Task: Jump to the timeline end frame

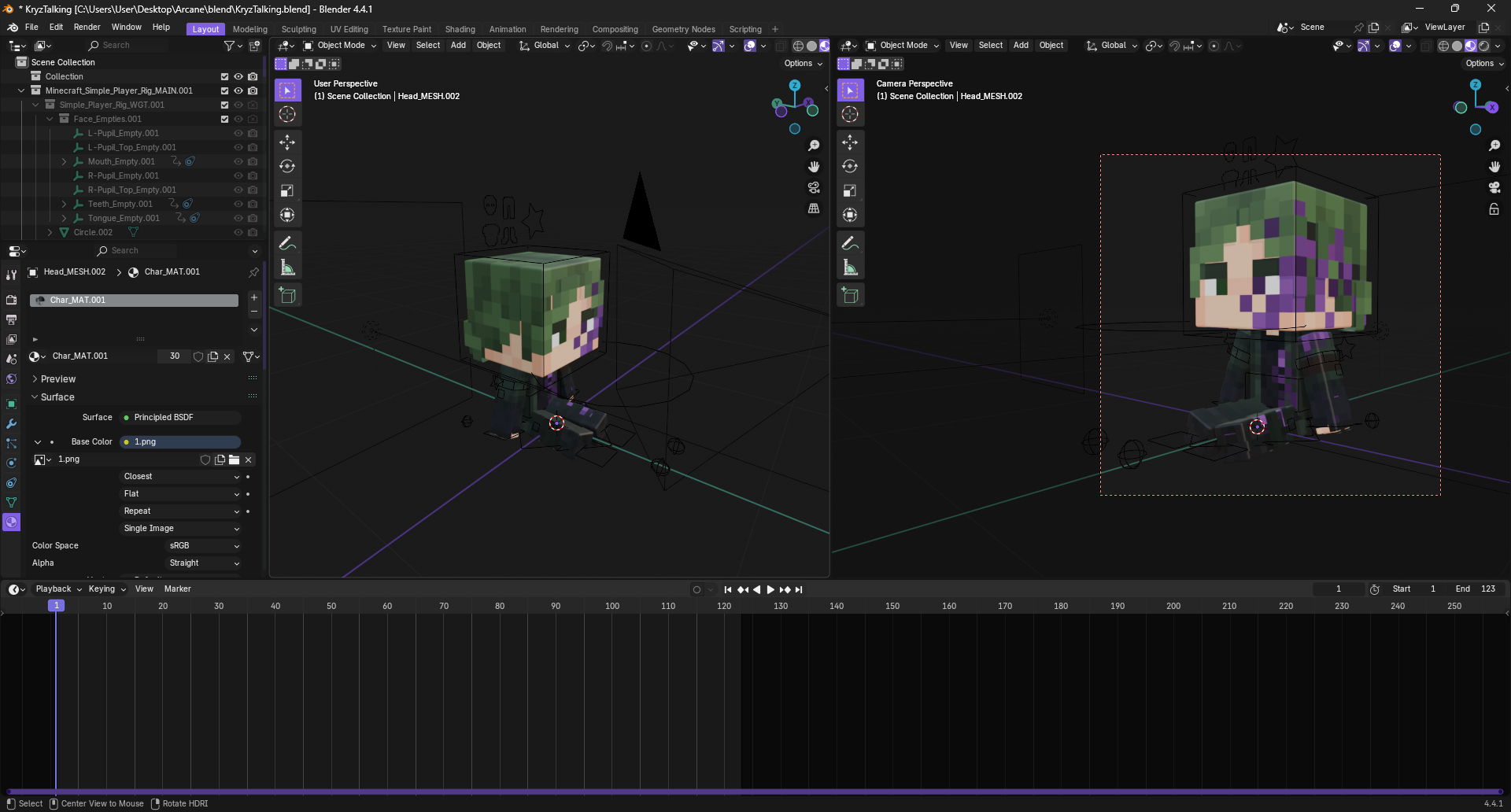Action: coord(799,589)
